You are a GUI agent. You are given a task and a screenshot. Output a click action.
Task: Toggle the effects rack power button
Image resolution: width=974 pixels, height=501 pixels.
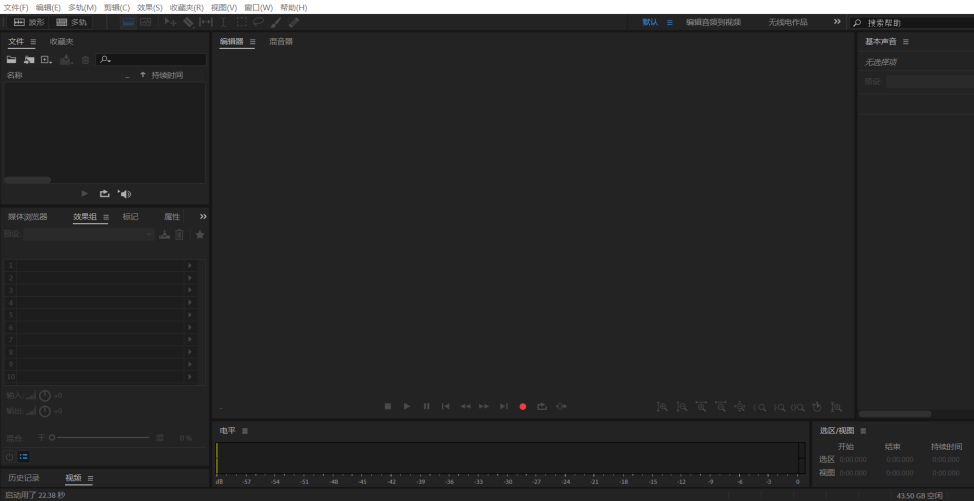(9, 456)
